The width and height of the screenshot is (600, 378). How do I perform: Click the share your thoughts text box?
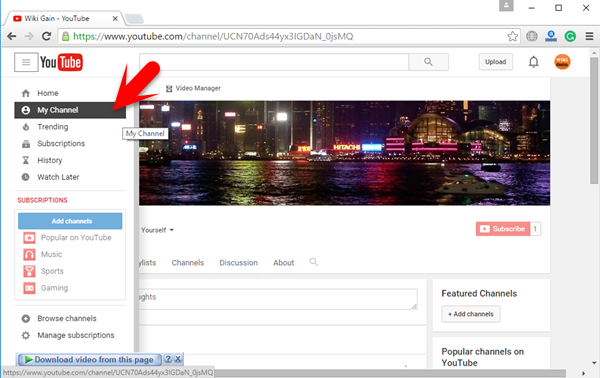click(278, 299)
